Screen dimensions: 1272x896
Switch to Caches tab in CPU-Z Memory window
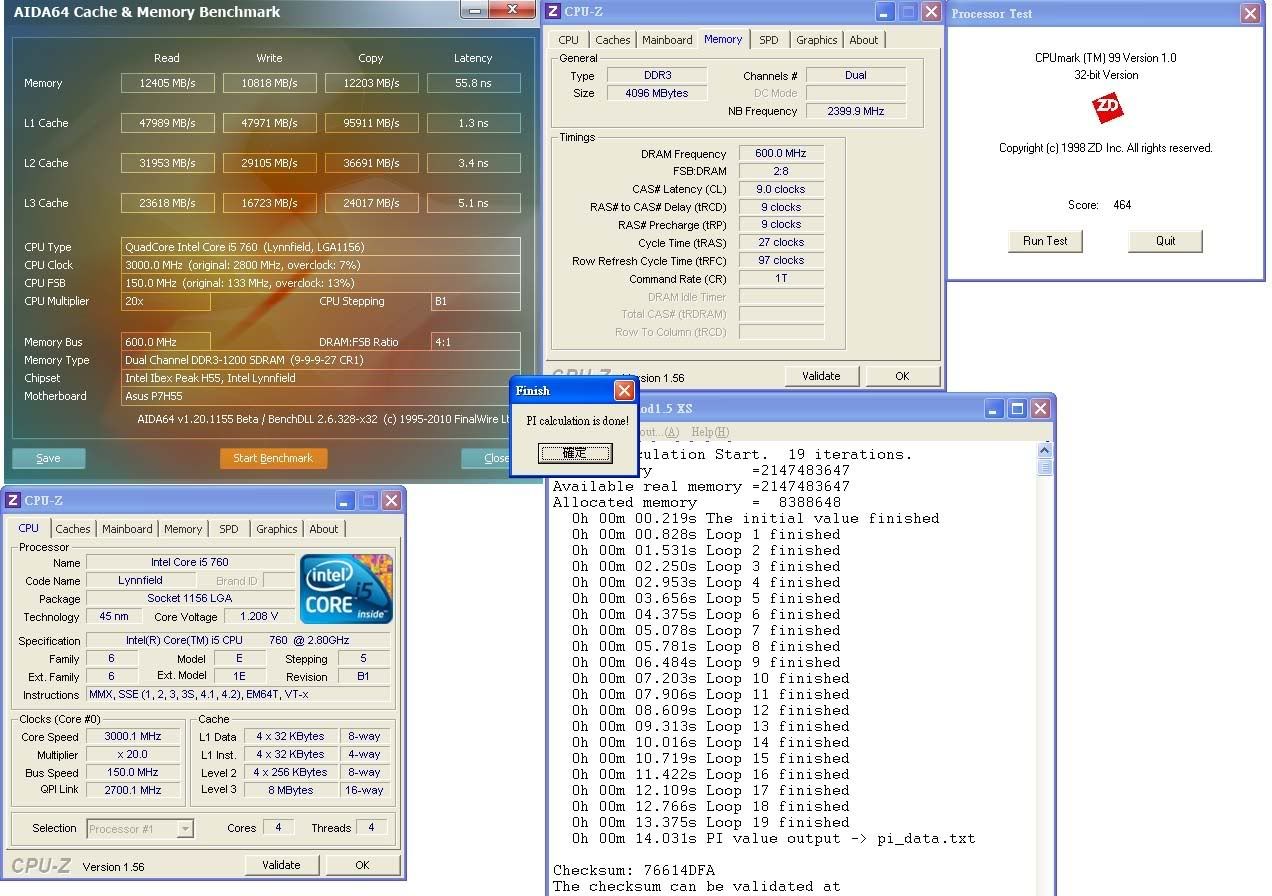(x=613, y=40)
